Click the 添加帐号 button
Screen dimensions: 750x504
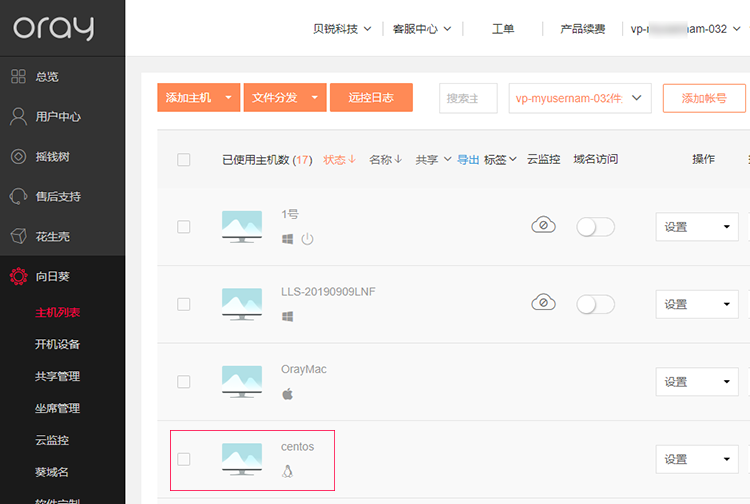coord(703,98)
